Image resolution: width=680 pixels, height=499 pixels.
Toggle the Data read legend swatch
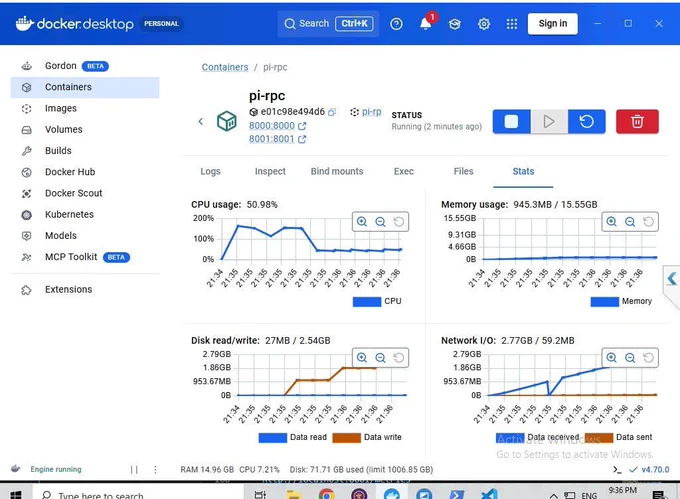coord(273,438)
